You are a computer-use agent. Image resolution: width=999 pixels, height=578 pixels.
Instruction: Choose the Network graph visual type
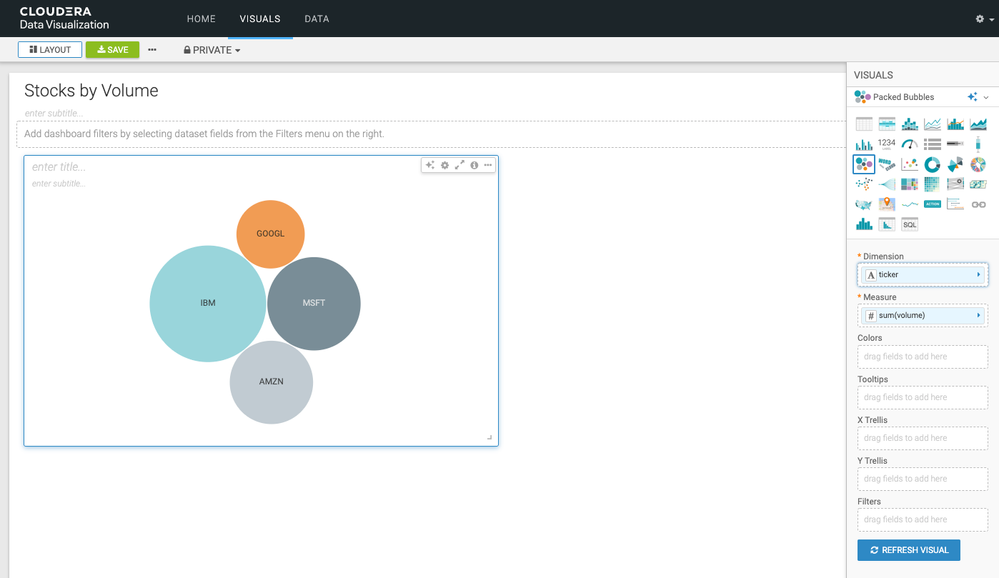click(x=864, y=185)
